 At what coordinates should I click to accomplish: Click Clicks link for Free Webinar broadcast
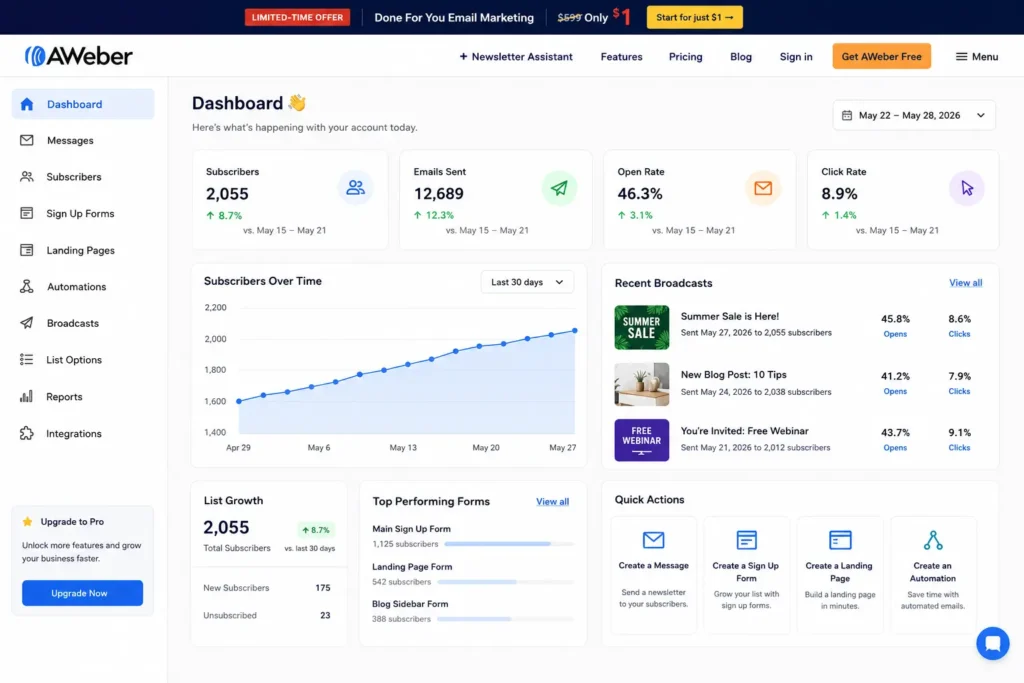(959, 447)
